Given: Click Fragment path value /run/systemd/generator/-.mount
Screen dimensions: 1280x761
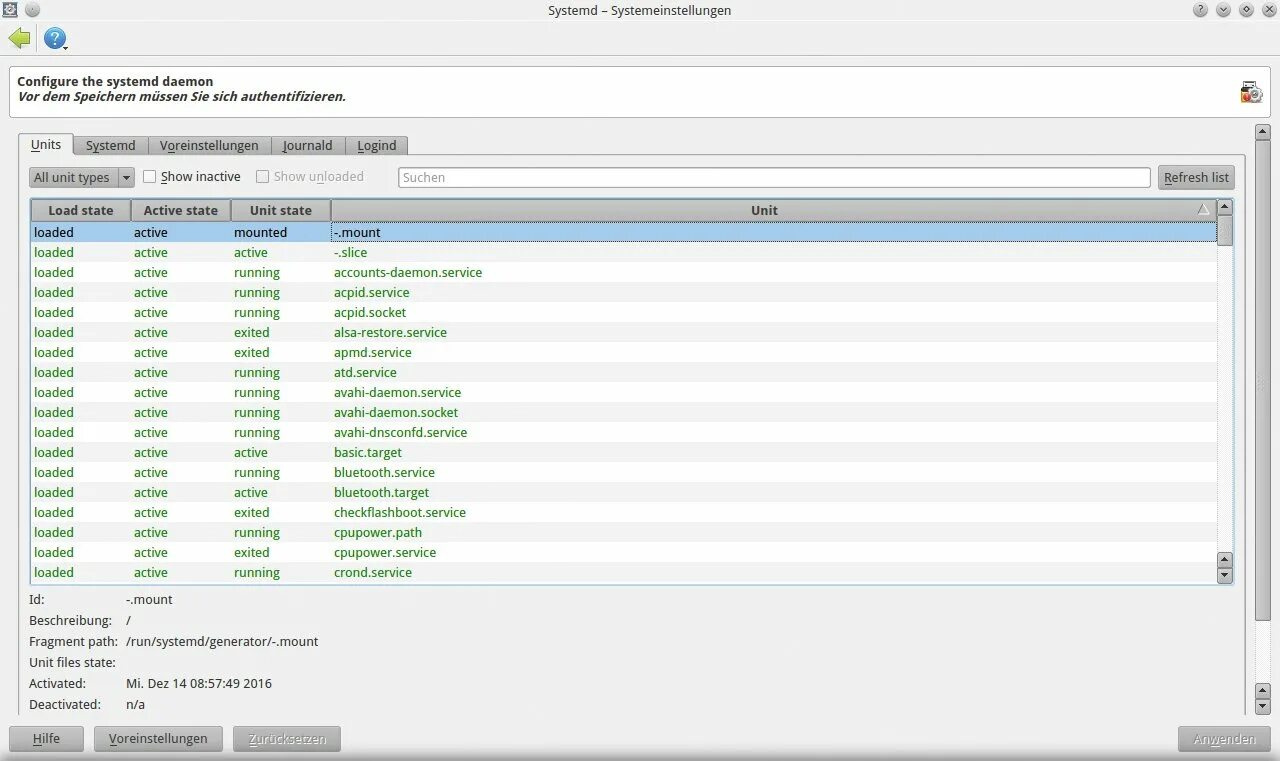Looking at the screenshot, I should (x=222, y=641).
